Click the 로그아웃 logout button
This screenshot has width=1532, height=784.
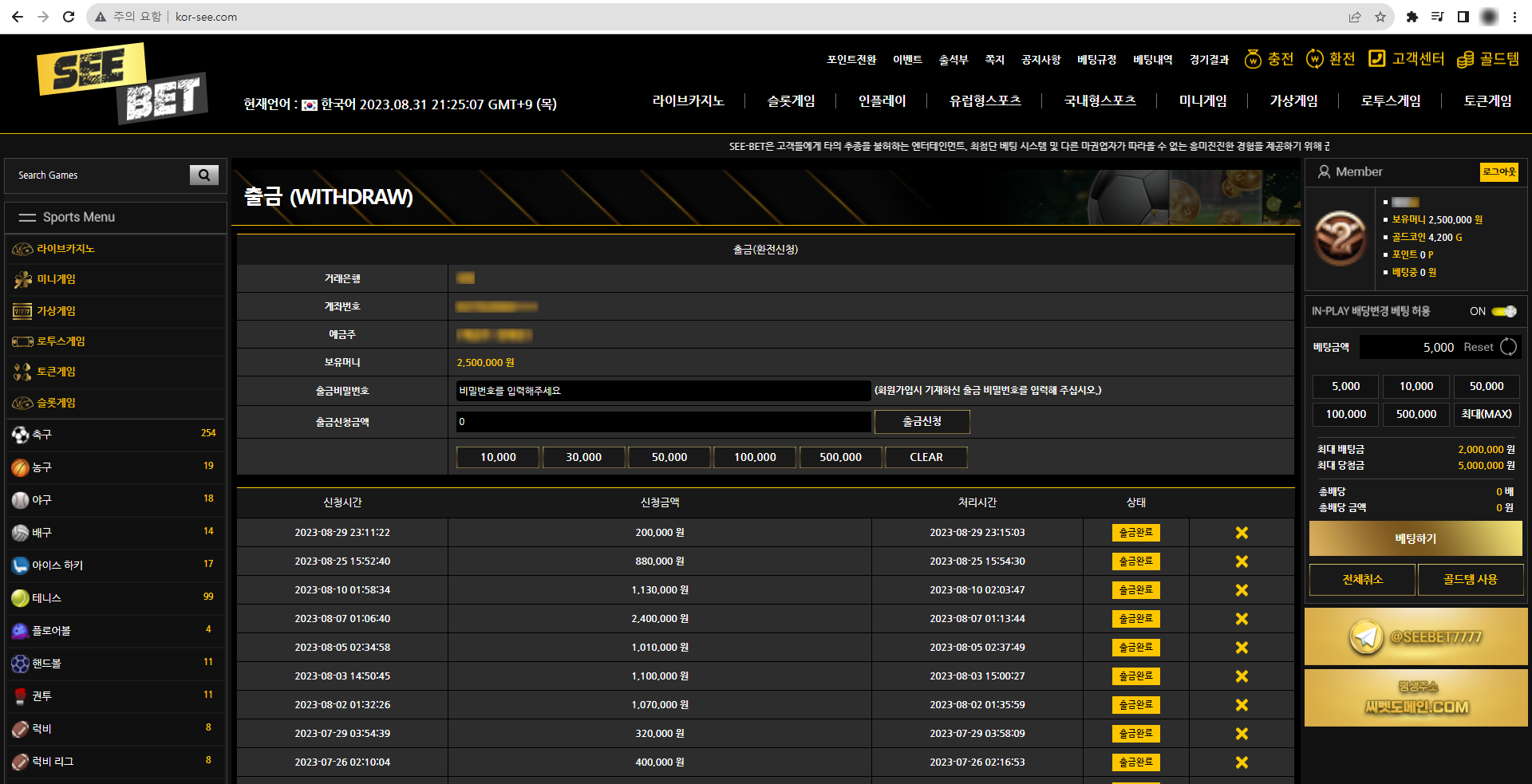(x=1498, y=171)
